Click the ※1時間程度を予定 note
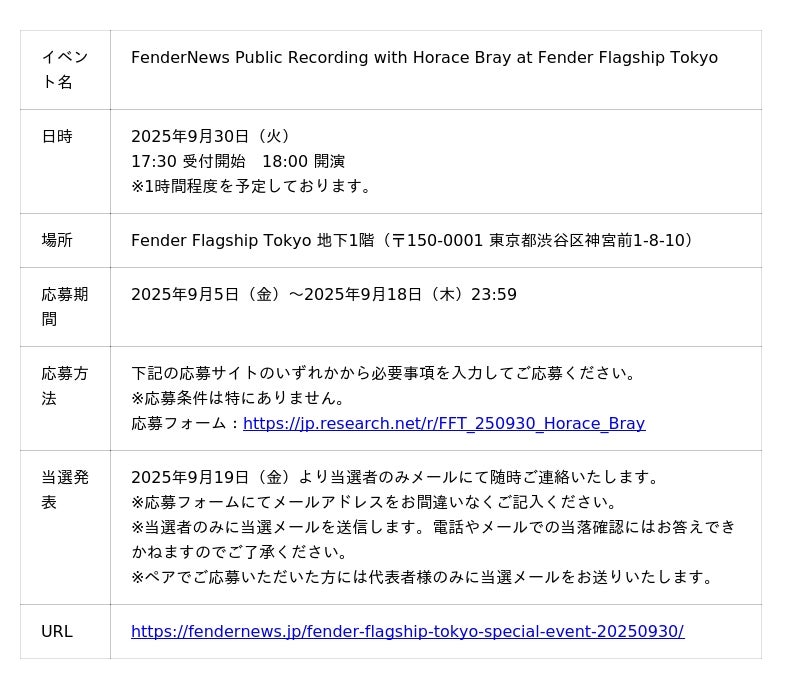Screen dimensions: 800x689 [x=253, y=187]
